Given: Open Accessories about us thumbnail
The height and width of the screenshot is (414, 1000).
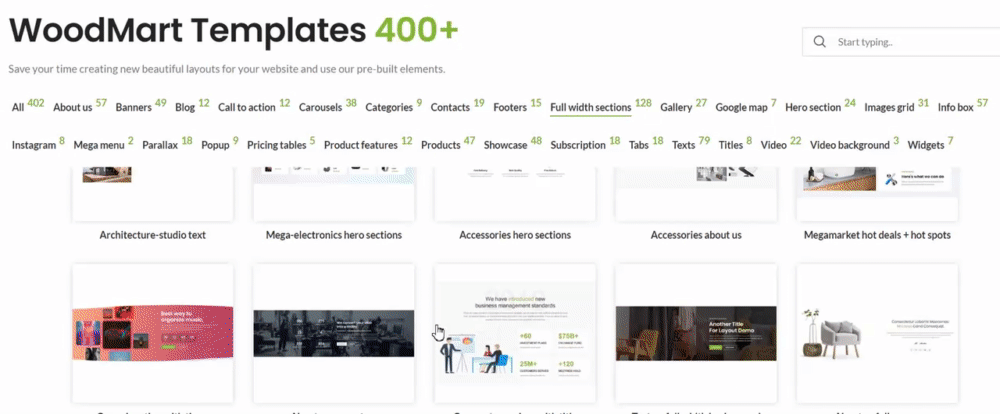Looking at the screenshot, I should (x=696, y=194).
